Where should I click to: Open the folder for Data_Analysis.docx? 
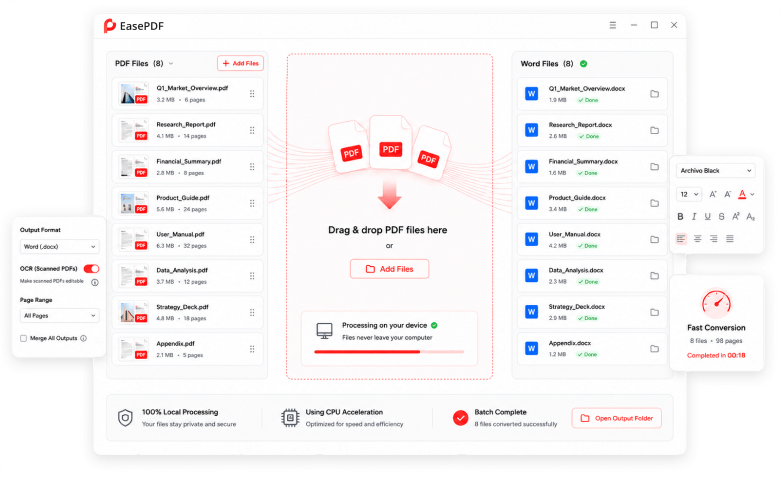655,276
